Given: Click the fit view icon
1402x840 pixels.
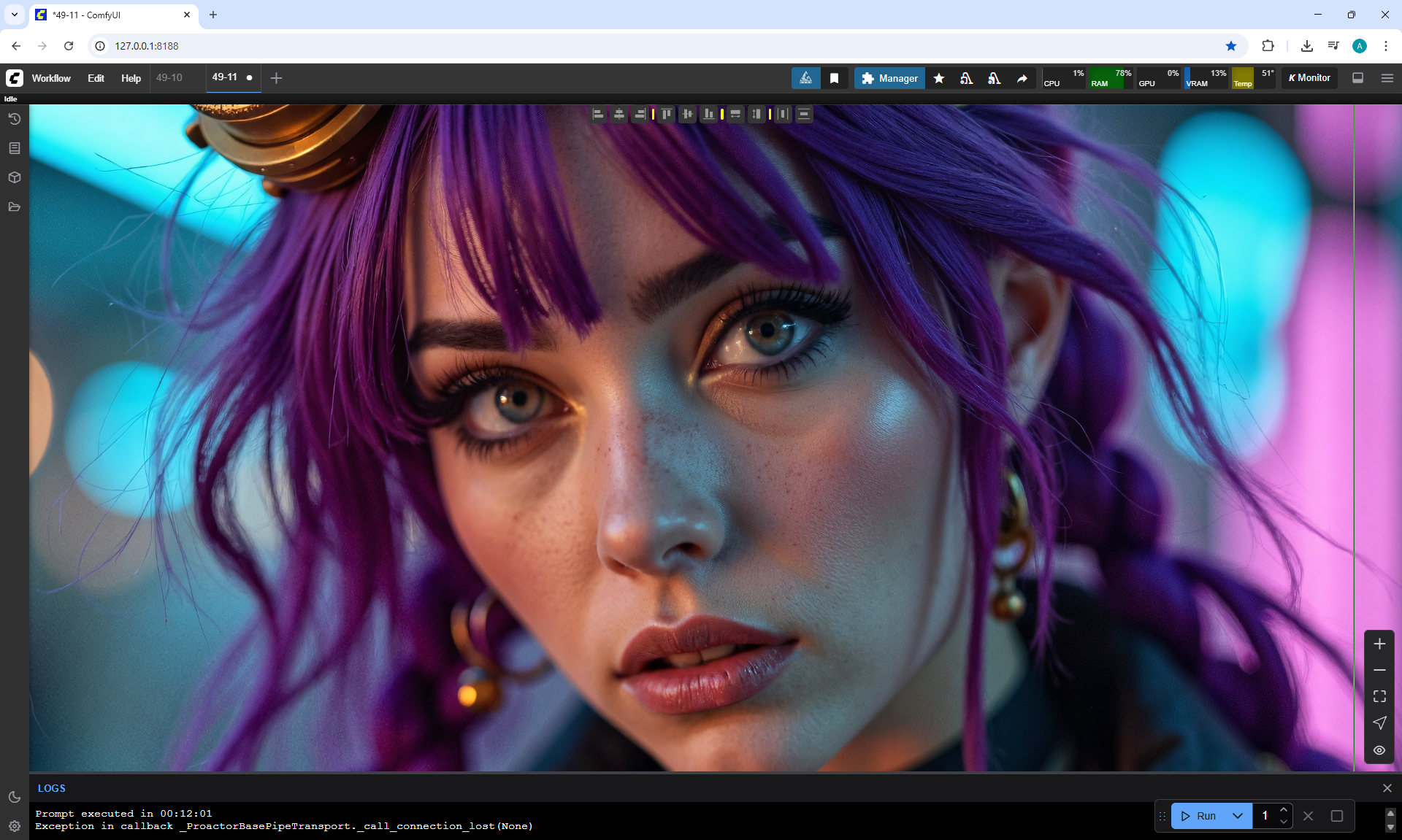Looking at the screenshot, I should coord(1379,696).
